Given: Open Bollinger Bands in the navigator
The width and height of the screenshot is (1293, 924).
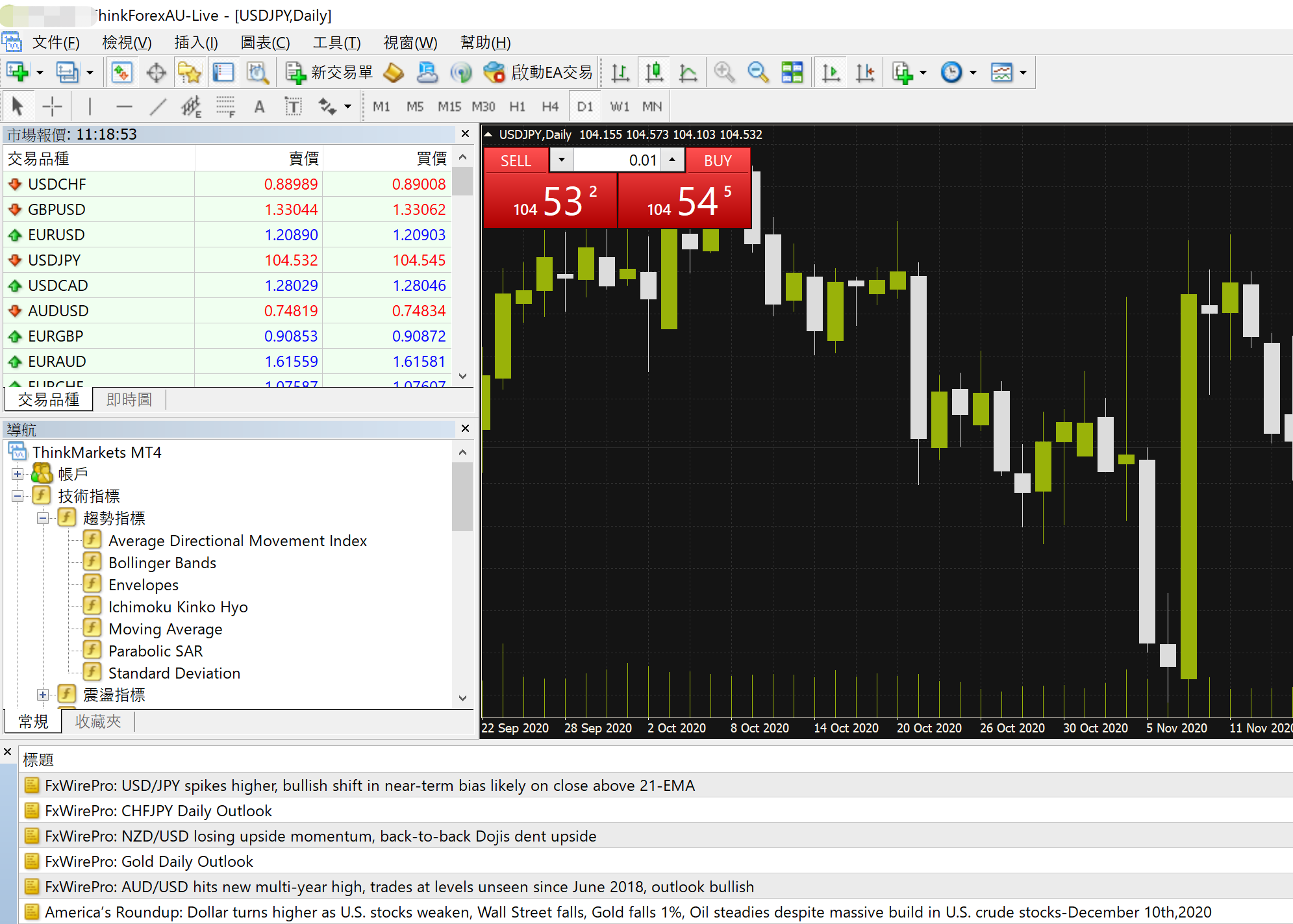Looking at the screenshot, I should 162,563.
